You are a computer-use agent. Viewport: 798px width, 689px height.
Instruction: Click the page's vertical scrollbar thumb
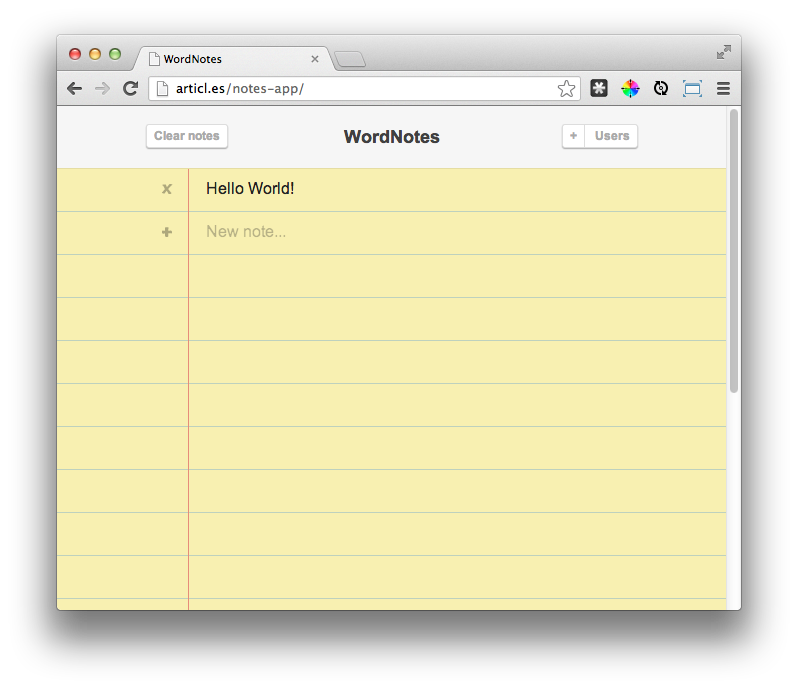[733, 251]
